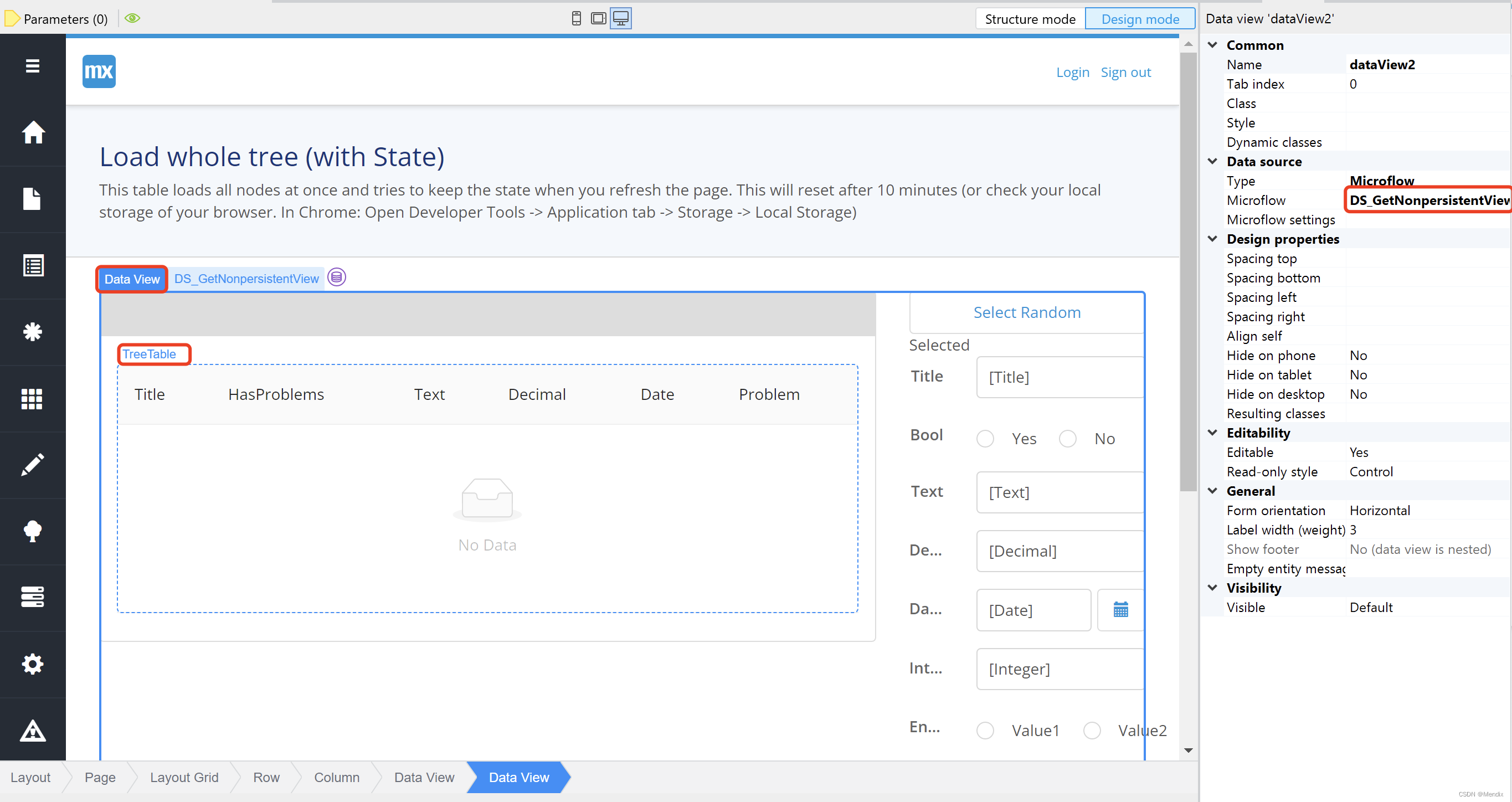Select the Problem column header
1512x802 pixels.
[x=769, y=394]
